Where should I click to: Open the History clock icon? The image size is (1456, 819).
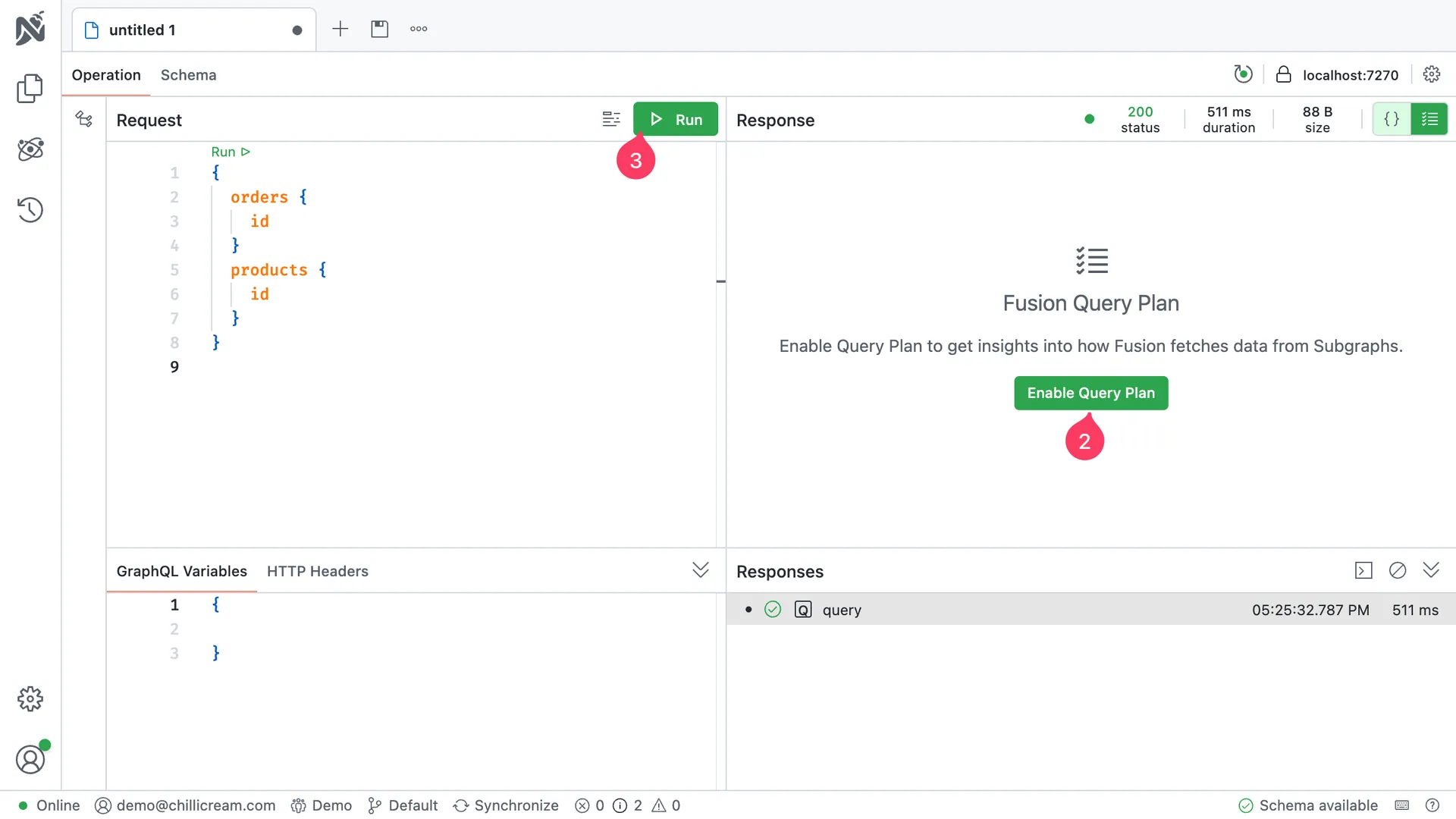(x=30, y=210)
